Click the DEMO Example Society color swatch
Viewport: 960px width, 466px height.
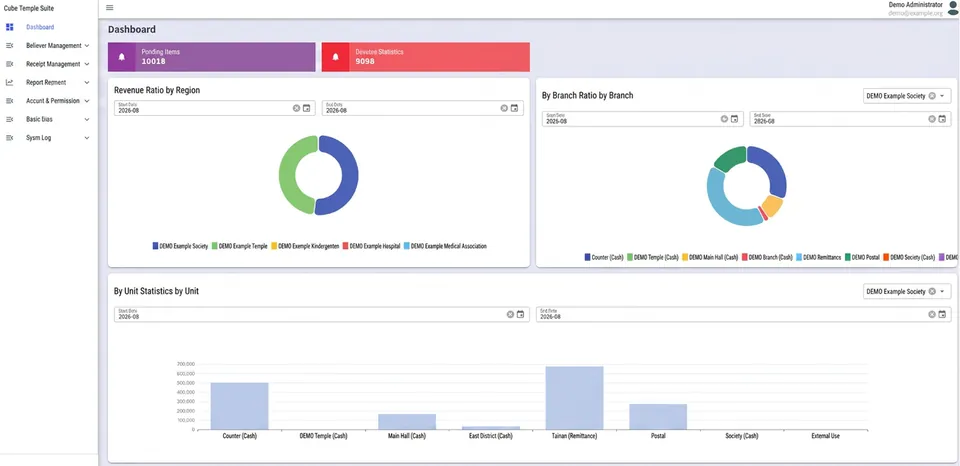(x=156, y=246)
